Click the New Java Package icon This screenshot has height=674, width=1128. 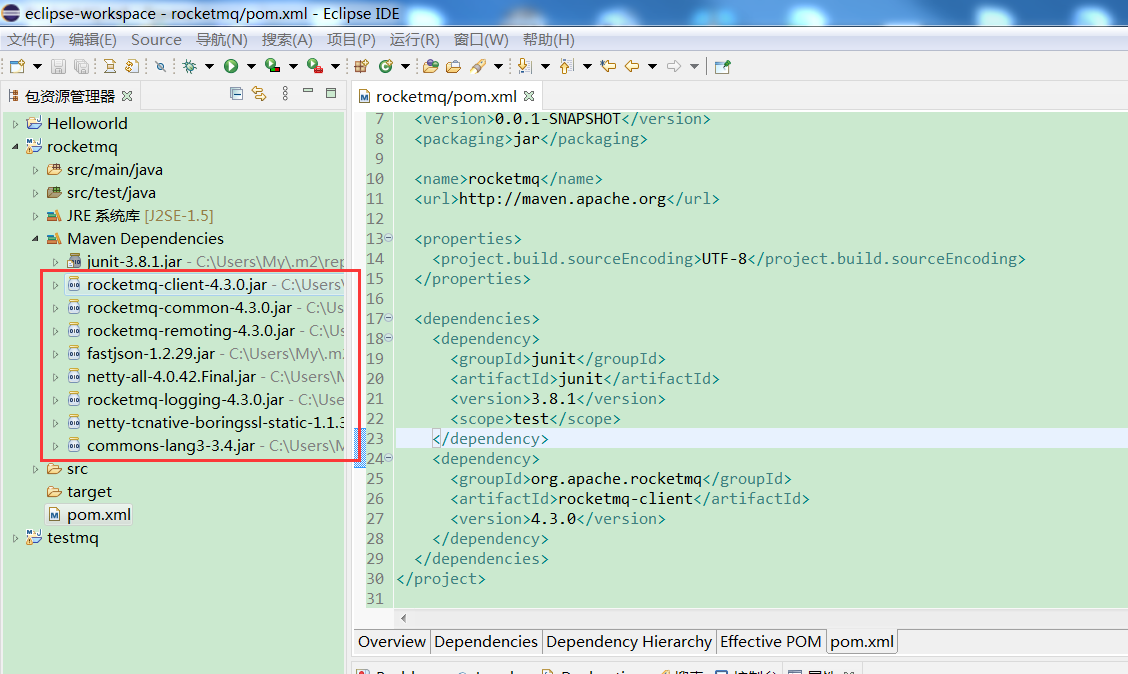[362, 66]
